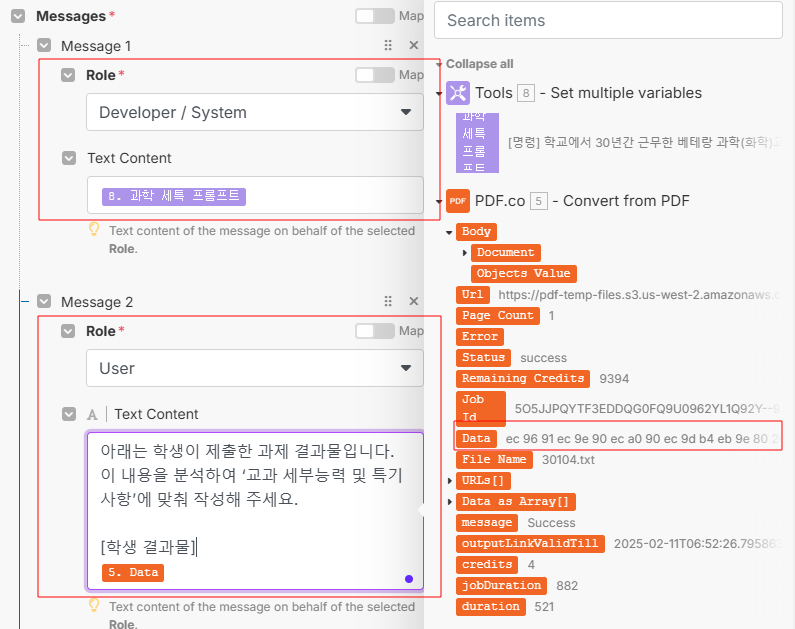This screenshot has width=795, height=629.
Task: Insert the duration variable
Action: tap(490, 607)
